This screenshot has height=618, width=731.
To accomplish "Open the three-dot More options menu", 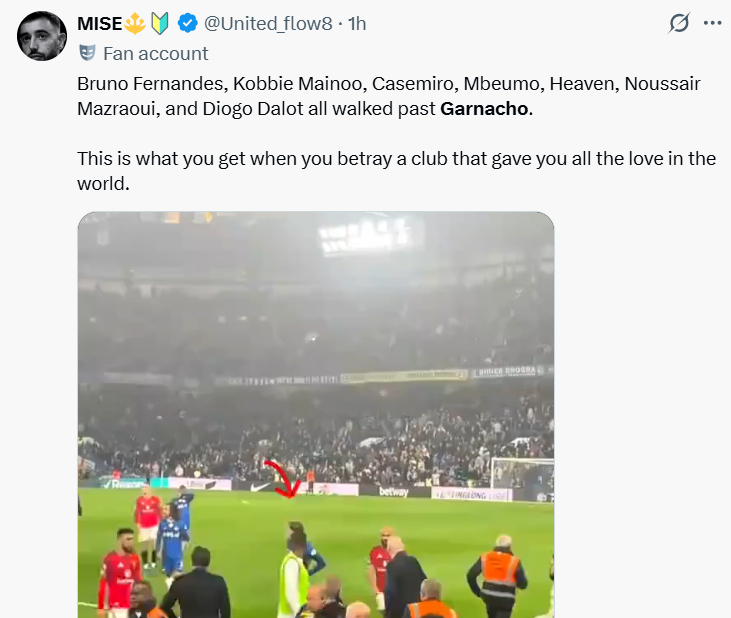I will click(x=711, y=22).
